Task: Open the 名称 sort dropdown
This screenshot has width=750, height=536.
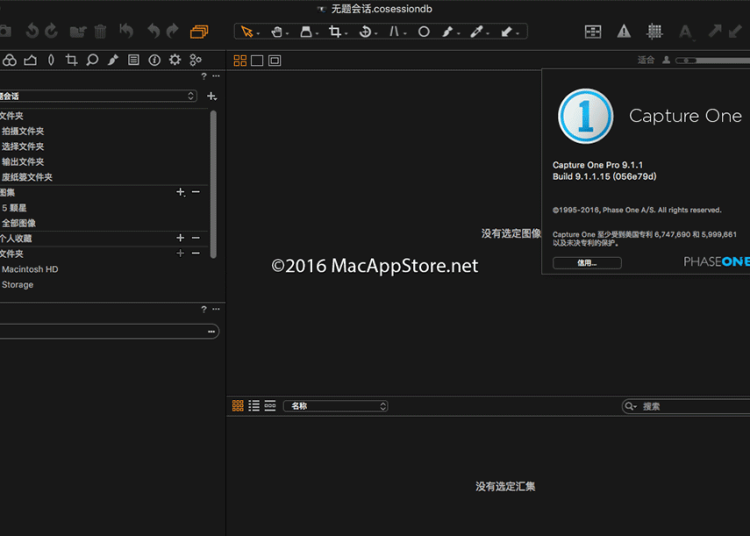Action: [x=335, y=406]
